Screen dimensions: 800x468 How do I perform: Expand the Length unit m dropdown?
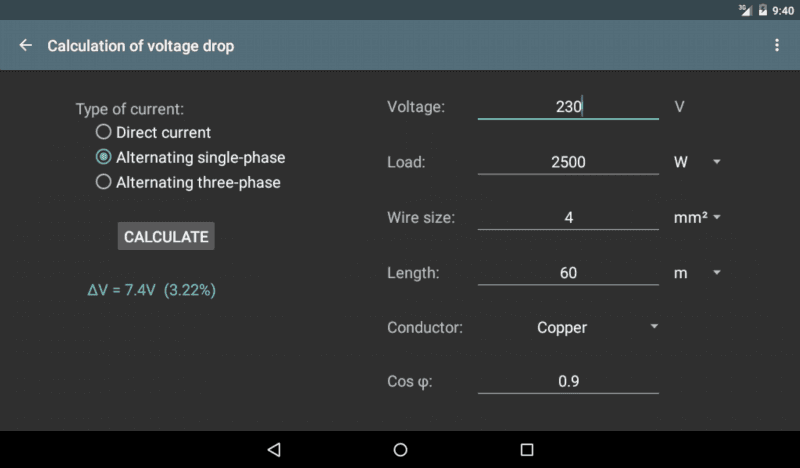697,273
